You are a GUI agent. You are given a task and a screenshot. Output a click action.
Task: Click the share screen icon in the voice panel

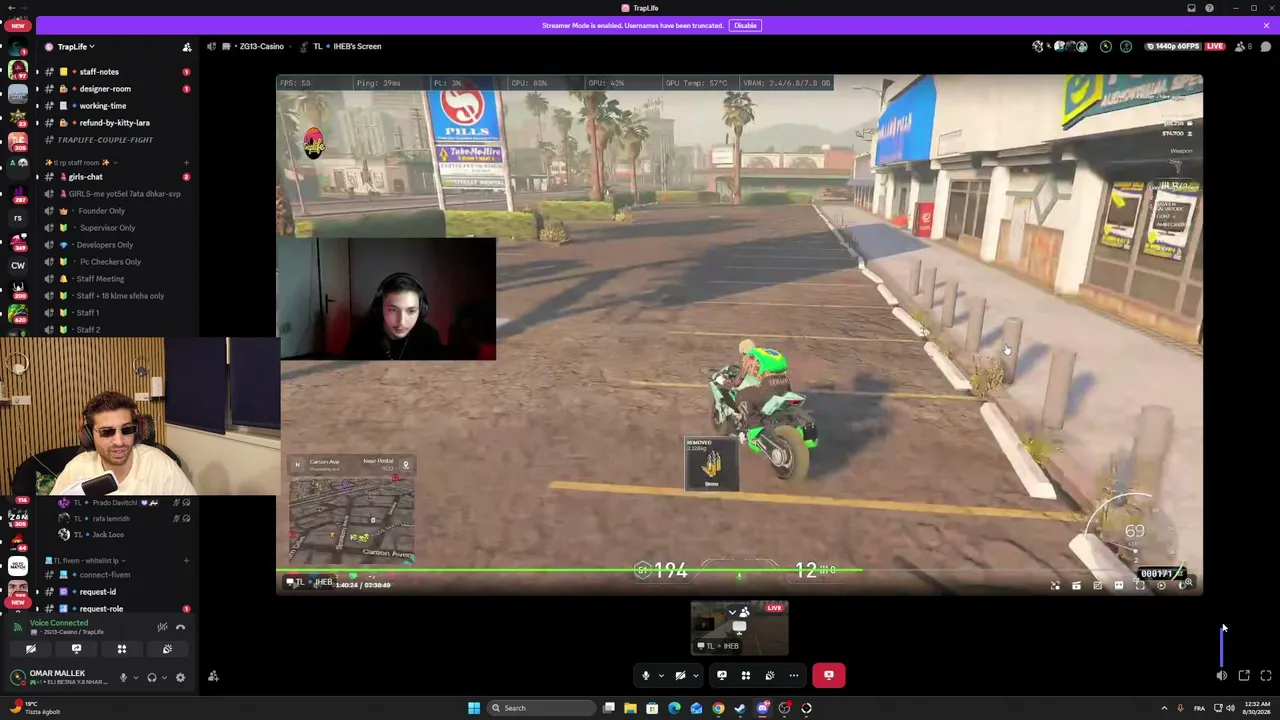coord(76,649)
